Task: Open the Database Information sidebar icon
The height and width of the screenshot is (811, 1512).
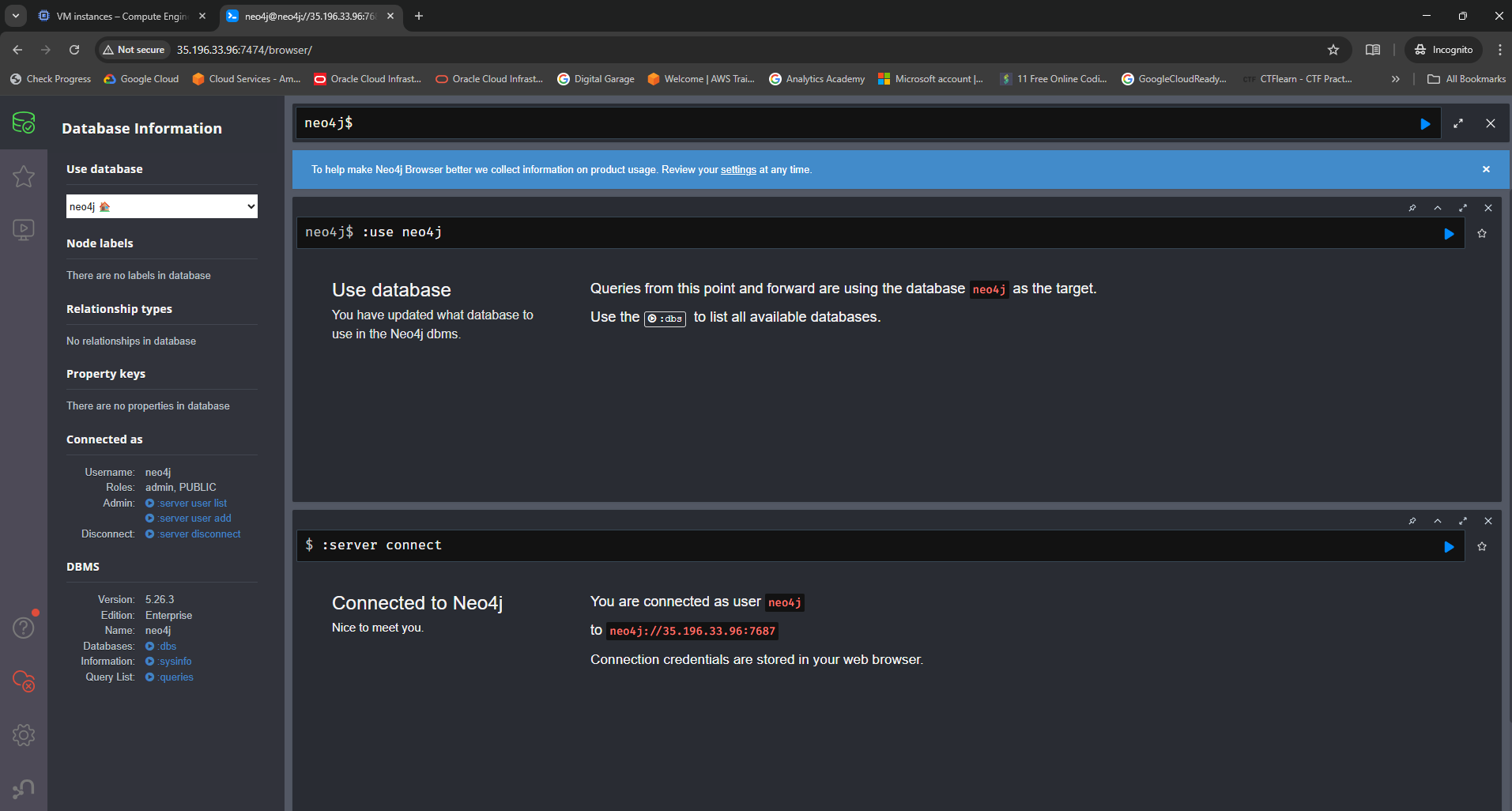Action: click(x=24, y=123)
